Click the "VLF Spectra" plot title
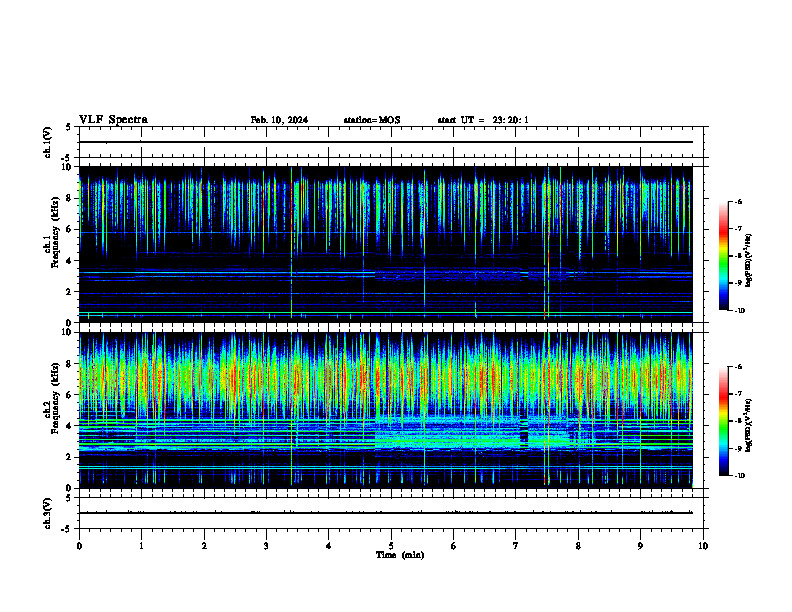The width and height of the screenshot is (792, 612). click(x=113, y=120)
